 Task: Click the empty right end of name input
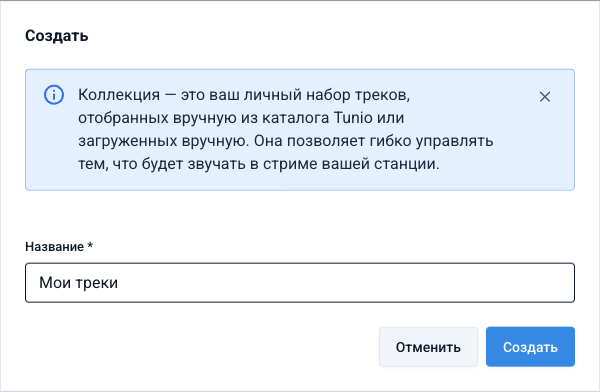[497, 283]
